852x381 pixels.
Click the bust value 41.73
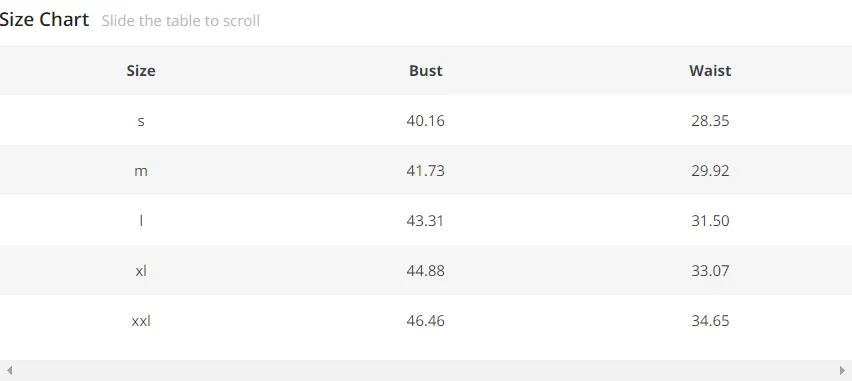pos(425,171)
